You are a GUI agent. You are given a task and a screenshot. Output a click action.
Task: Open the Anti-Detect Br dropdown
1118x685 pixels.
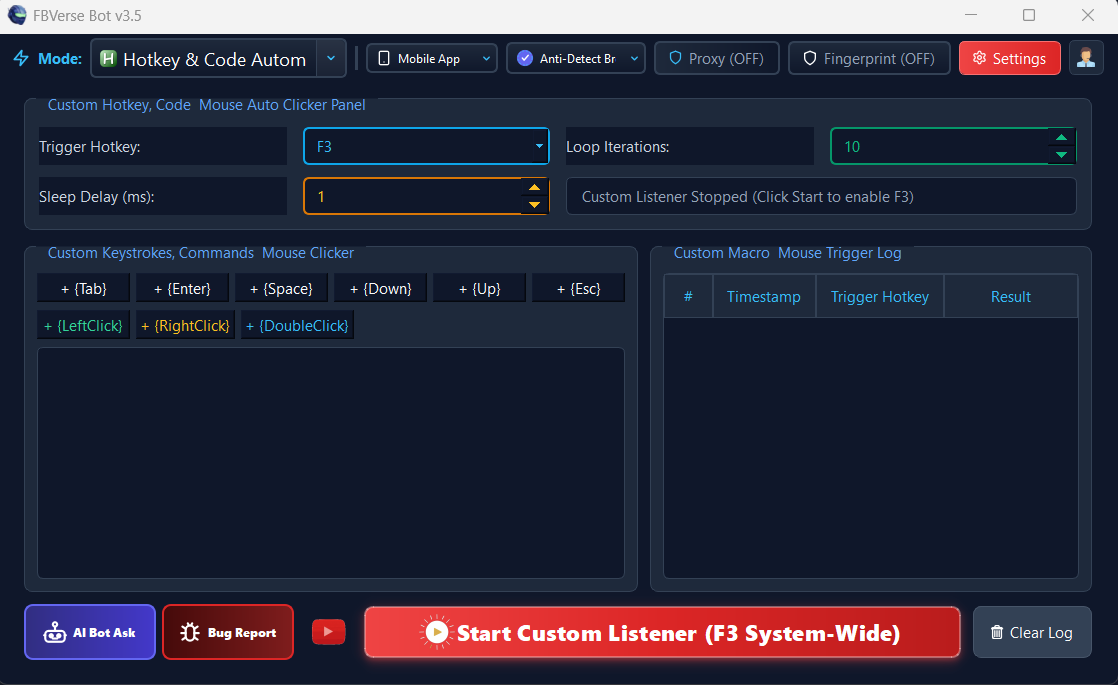coord(576,58)
